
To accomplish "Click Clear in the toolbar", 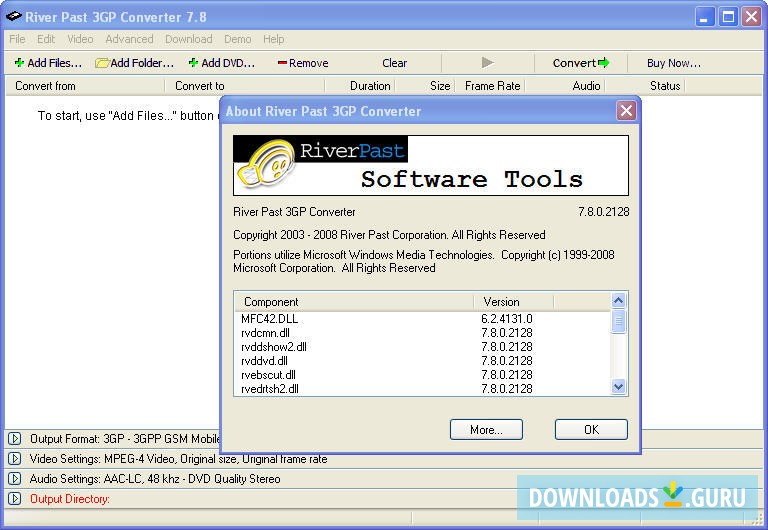I will pos(394,63).
